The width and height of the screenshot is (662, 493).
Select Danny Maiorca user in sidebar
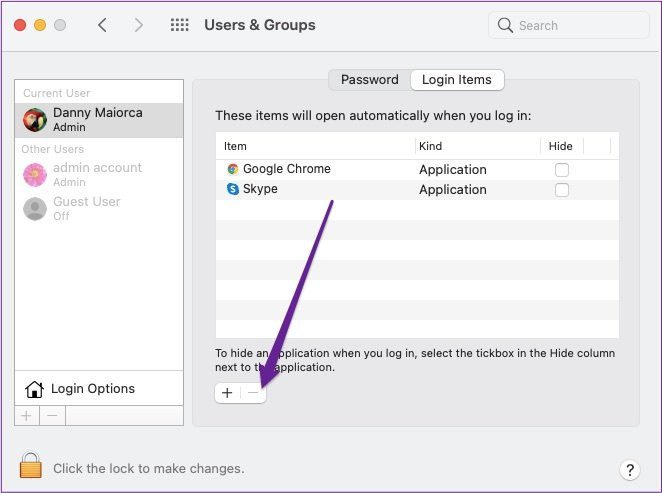coord(99,120)
